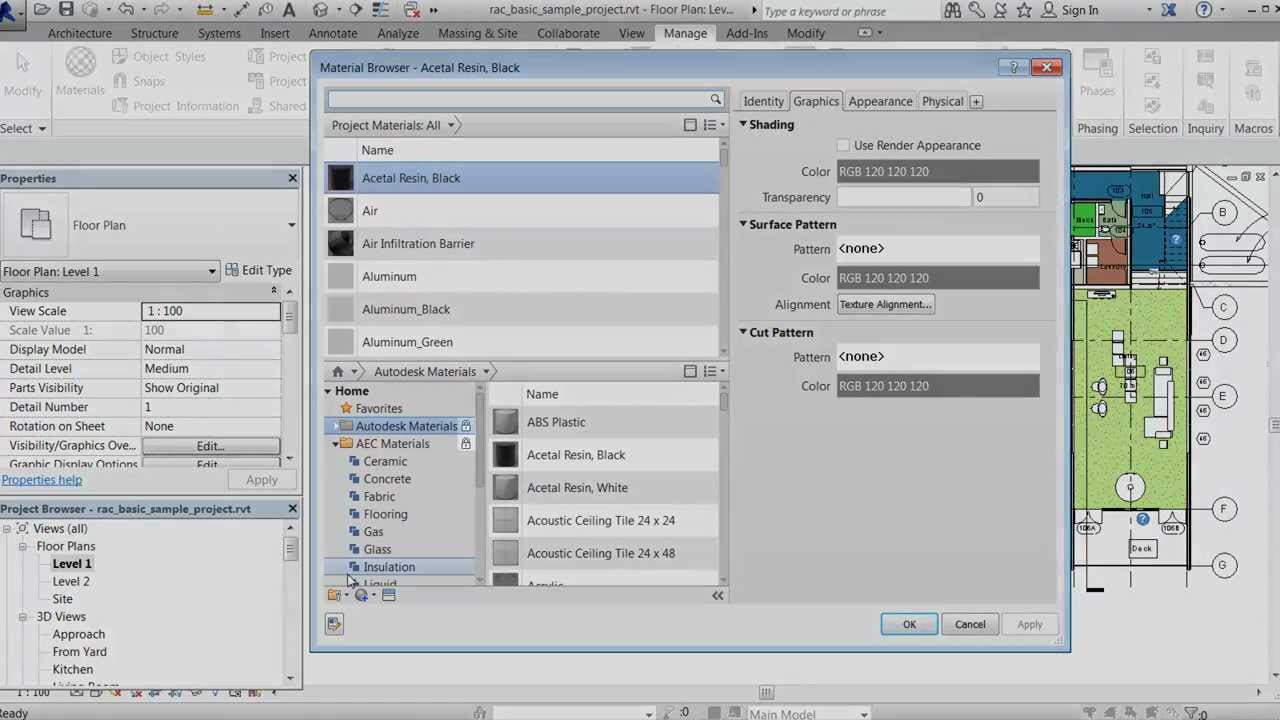Click the Open file icon in quick access toolbar

coord(41,9)
